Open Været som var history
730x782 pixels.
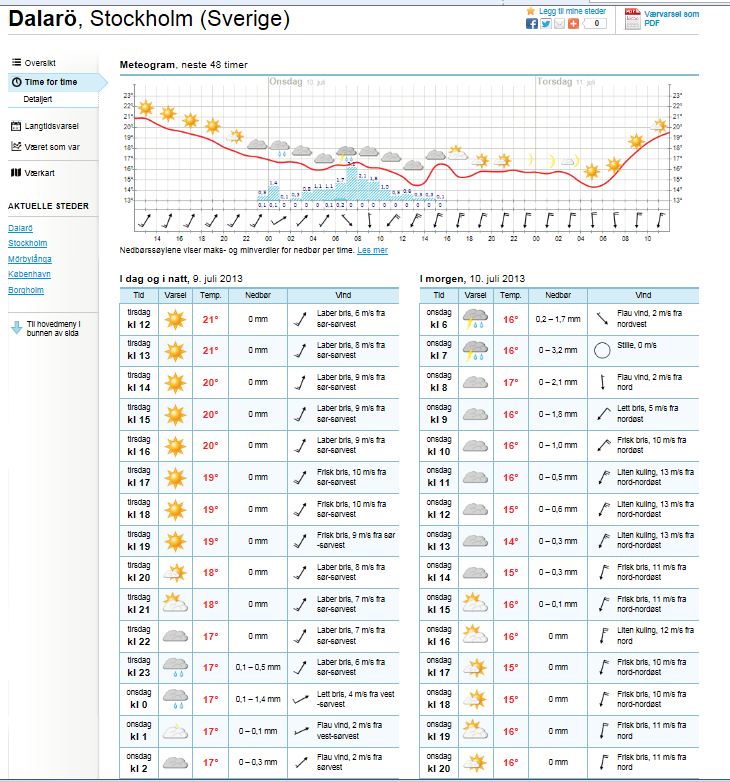click(x=52, y=146)
